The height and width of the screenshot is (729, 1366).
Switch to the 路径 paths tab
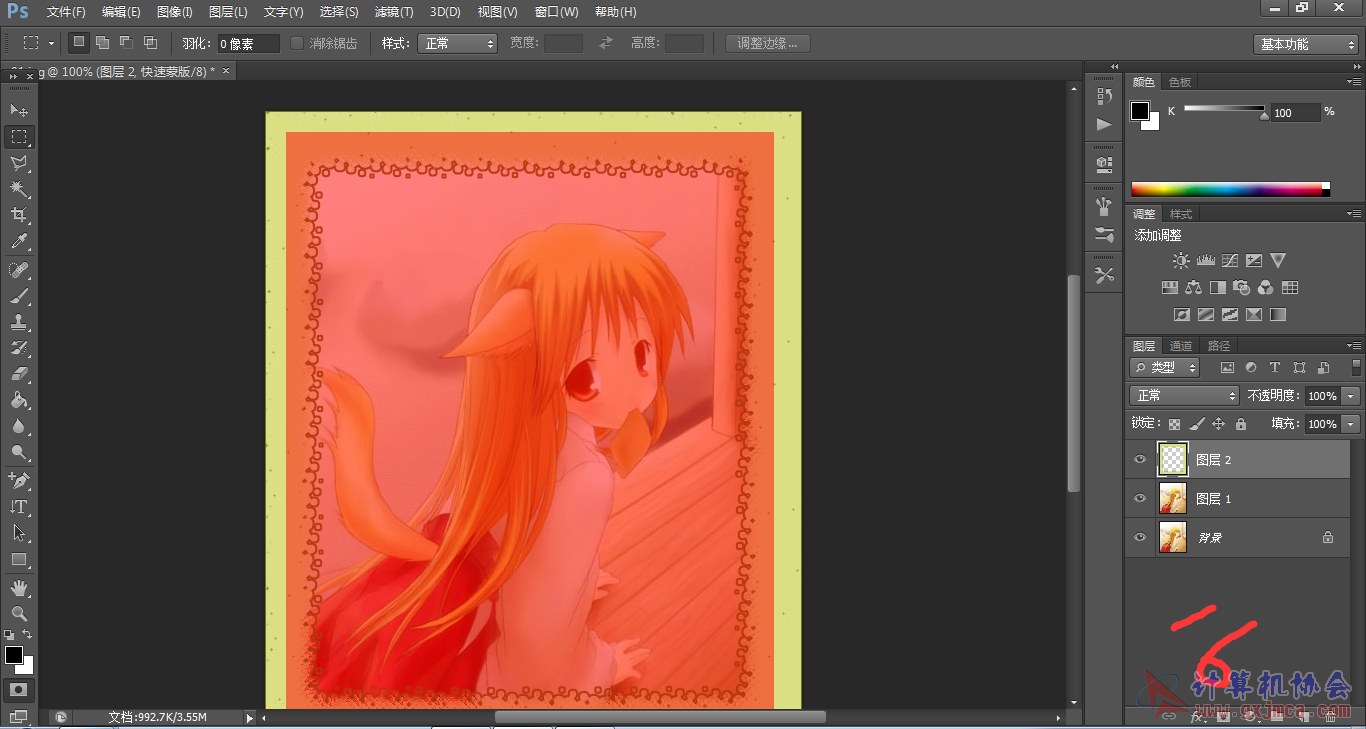coord(1219,346)
